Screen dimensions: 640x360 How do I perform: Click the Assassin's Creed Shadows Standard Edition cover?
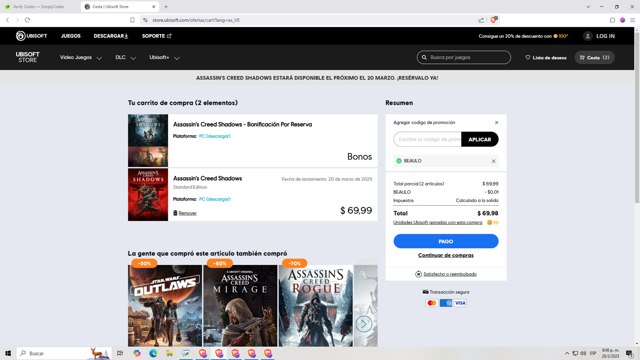(x=148, y=195)
